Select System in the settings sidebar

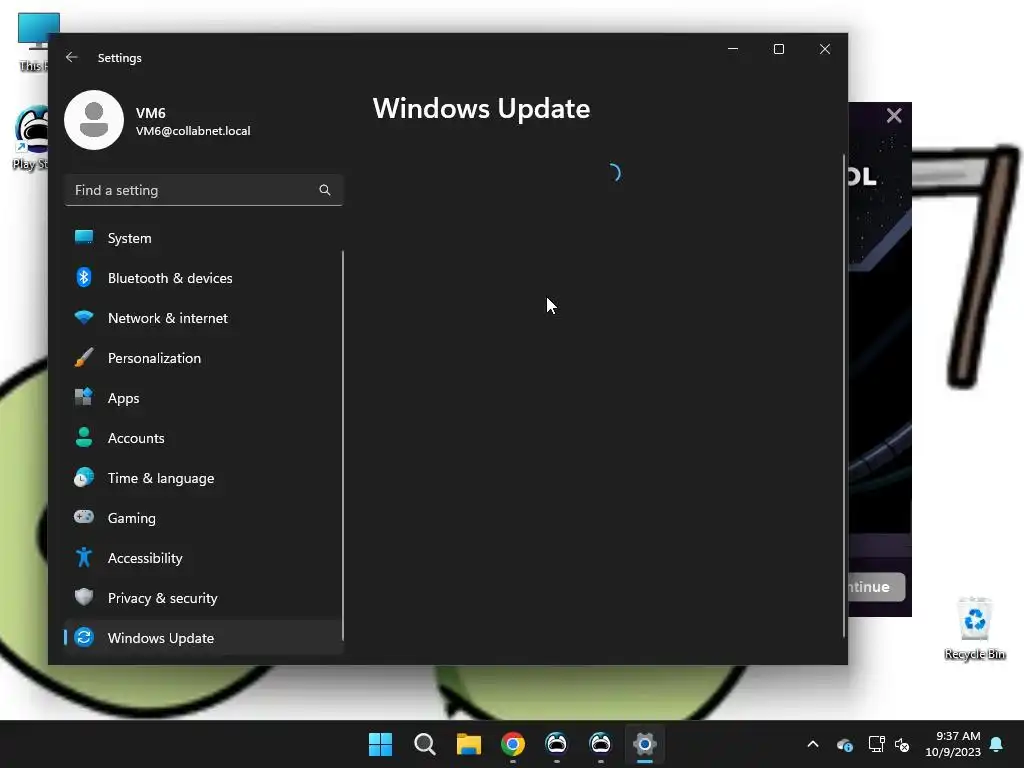point(203,238)
